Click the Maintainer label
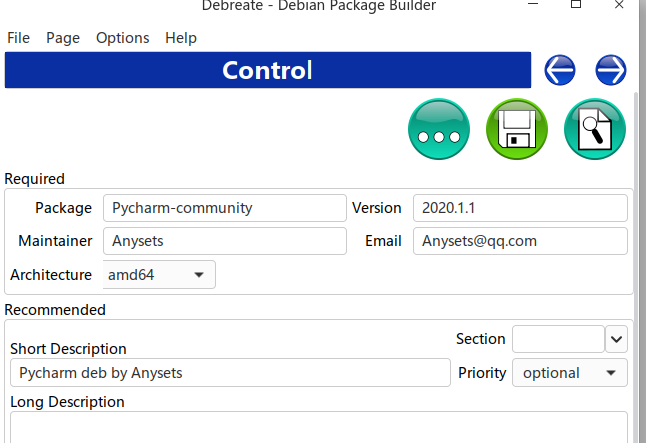 55,241
